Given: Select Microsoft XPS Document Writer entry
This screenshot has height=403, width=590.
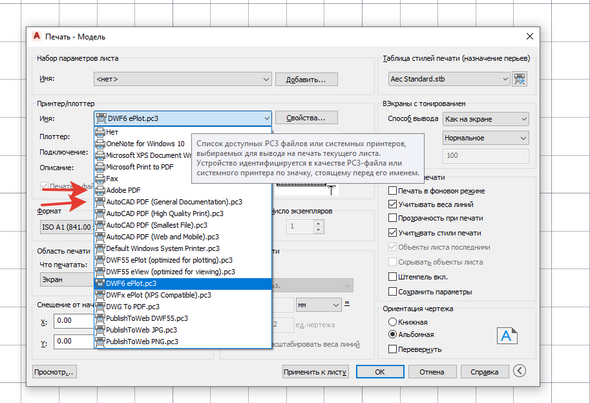Looking at the screenshot, I should click(x=143, y=155).
